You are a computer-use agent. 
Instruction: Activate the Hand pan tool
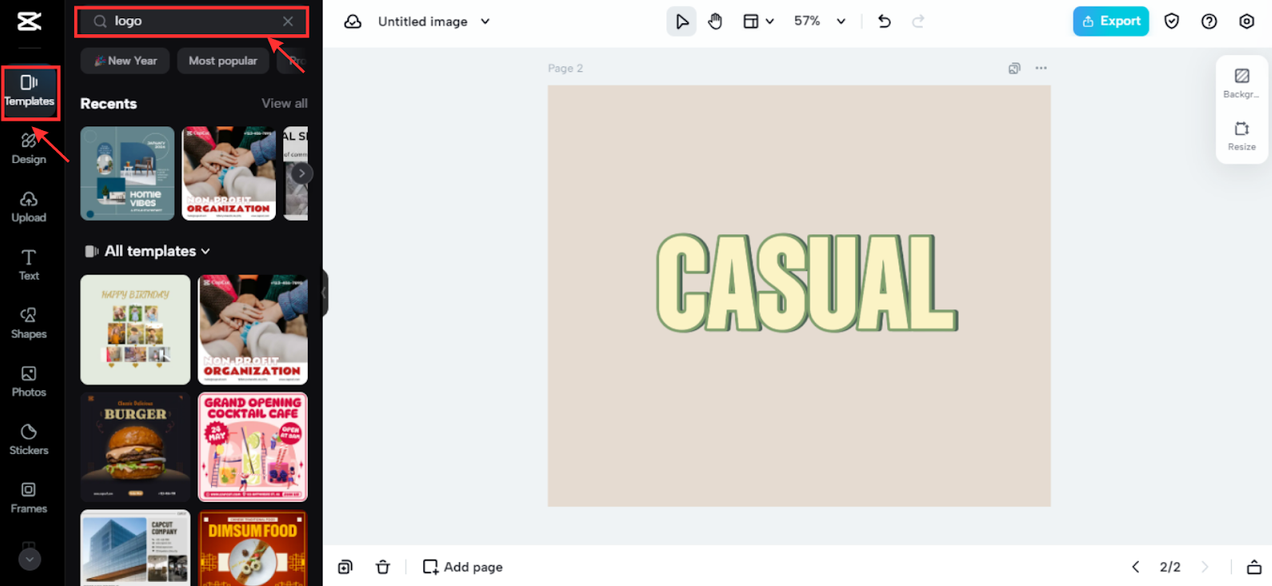715,21
